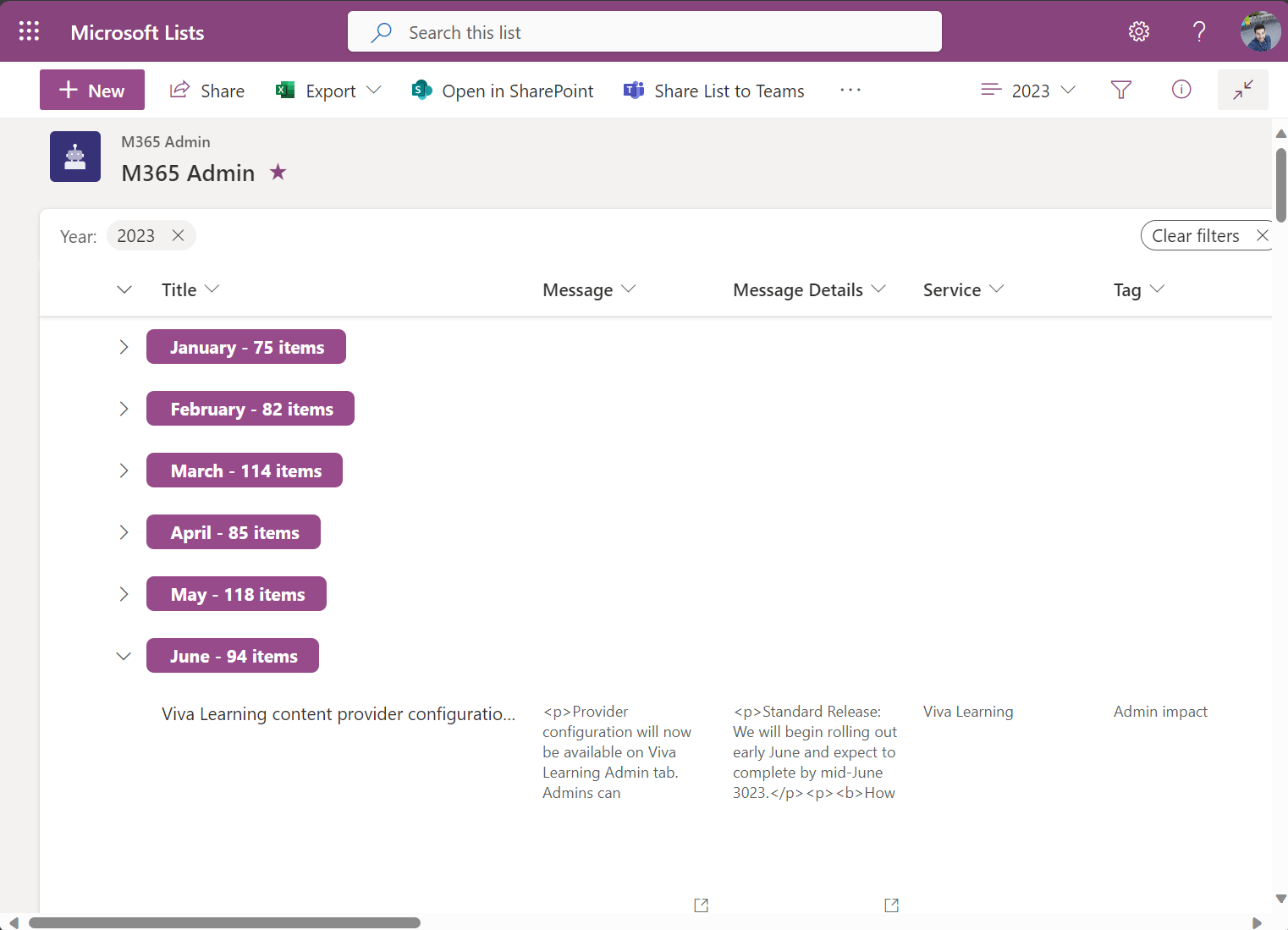Open the external link icon under Message
The image size is (1288, 930).
(x=701, y=905)
